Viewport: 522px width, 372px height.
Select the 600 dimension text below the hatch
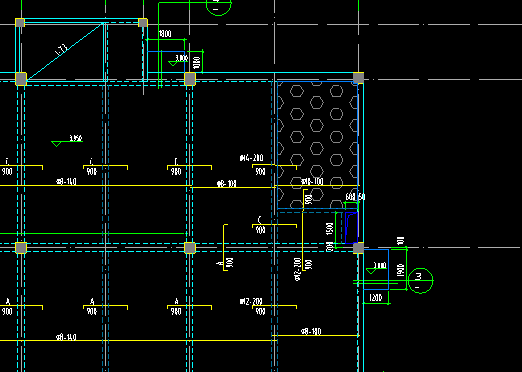[x=350, y=197]
